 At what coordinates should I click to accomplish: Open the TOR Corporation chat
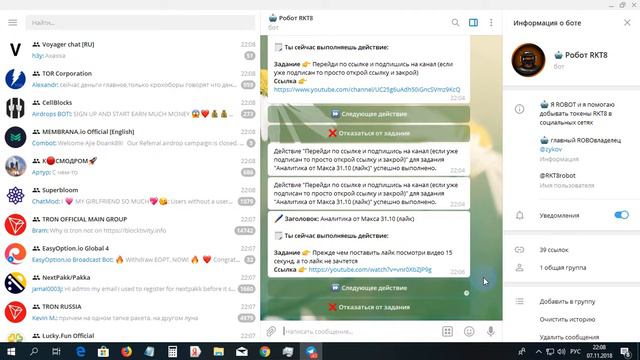click(130, 79)
